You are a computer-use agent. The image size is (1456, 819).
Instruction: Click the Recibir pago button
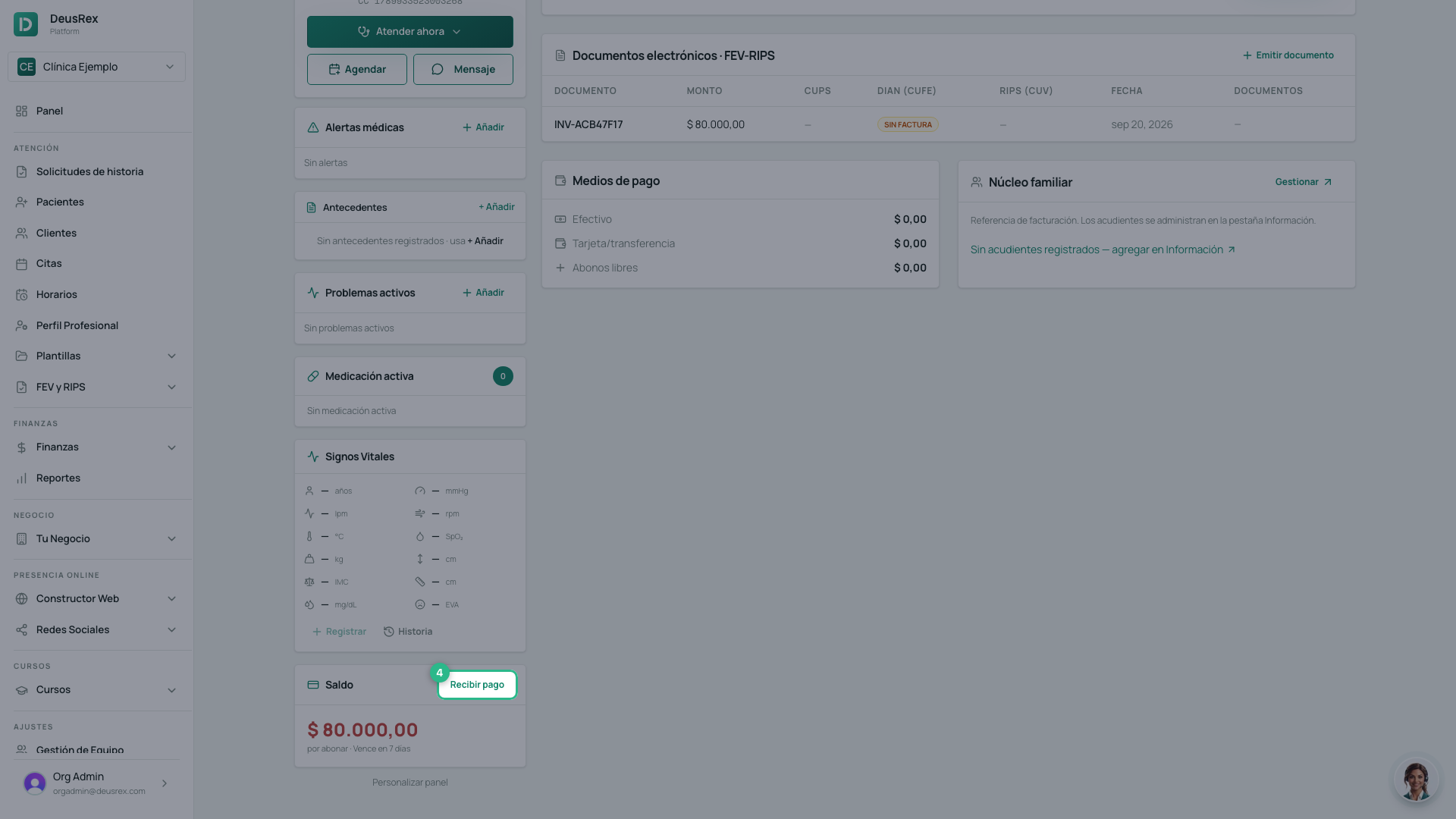[x=477, y=685]
